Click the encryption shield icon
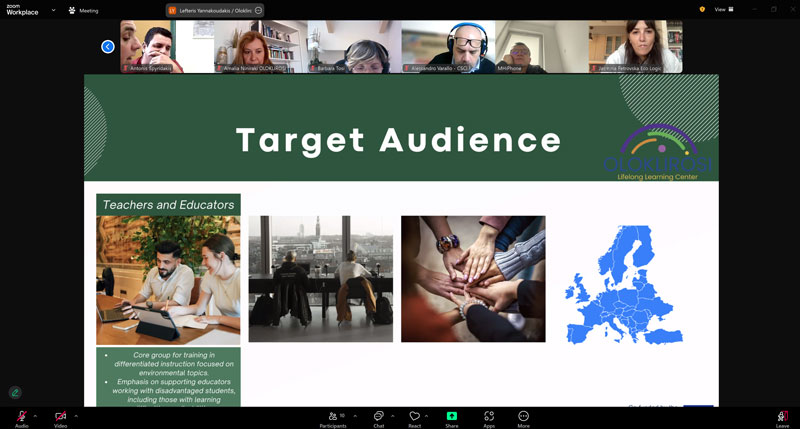 click(x=702, y=9)
